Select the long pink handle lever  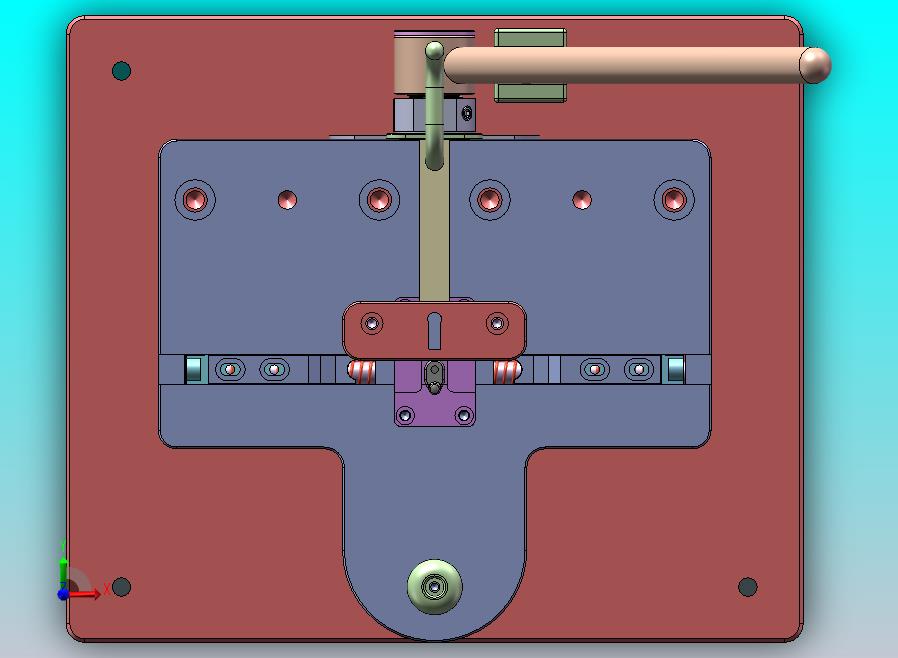coord(637,65)
